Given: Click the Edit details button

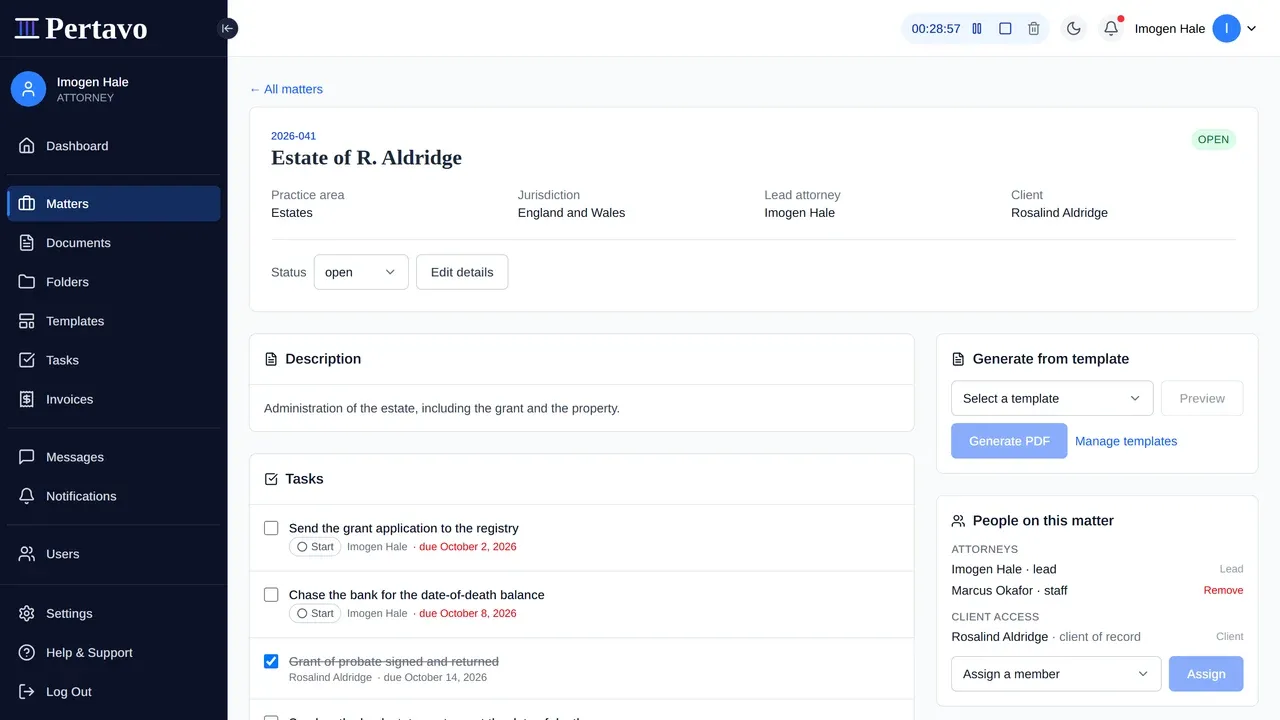Looking at the screenshot, I should click(462, 272).
